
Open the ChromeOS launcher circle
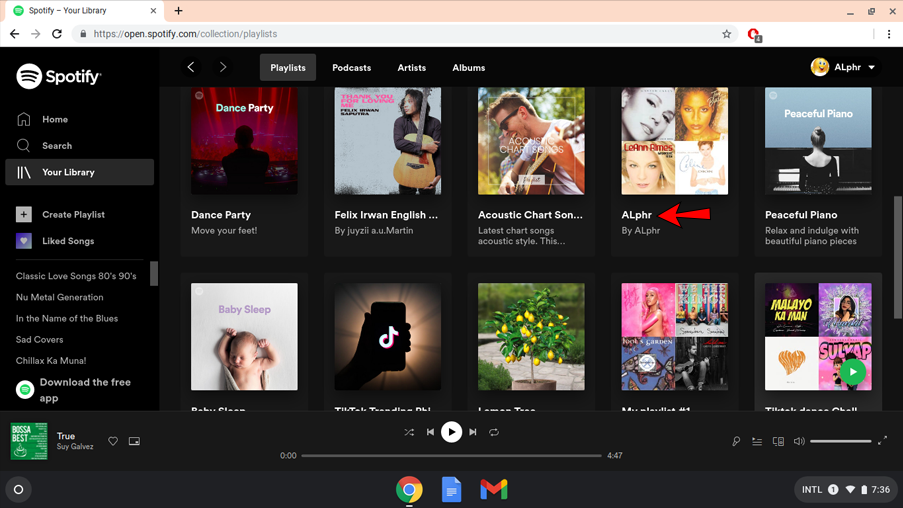pyautogui.click(x=18, y=490)
